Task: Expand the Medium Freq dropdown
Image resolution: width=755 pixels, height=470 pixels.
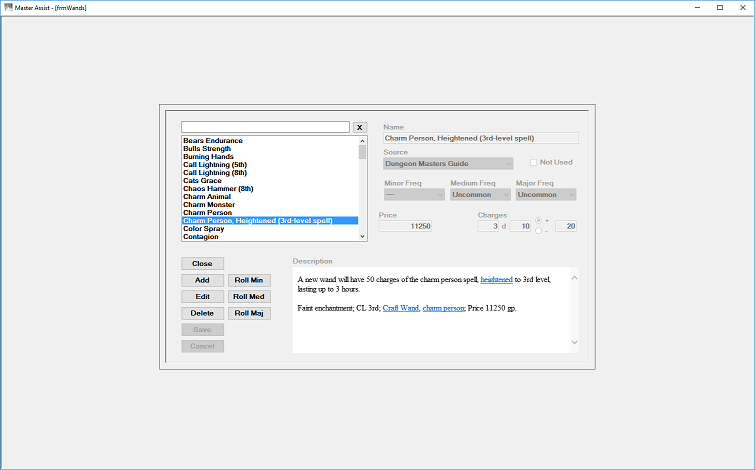Action: click(x=480, y=195)
